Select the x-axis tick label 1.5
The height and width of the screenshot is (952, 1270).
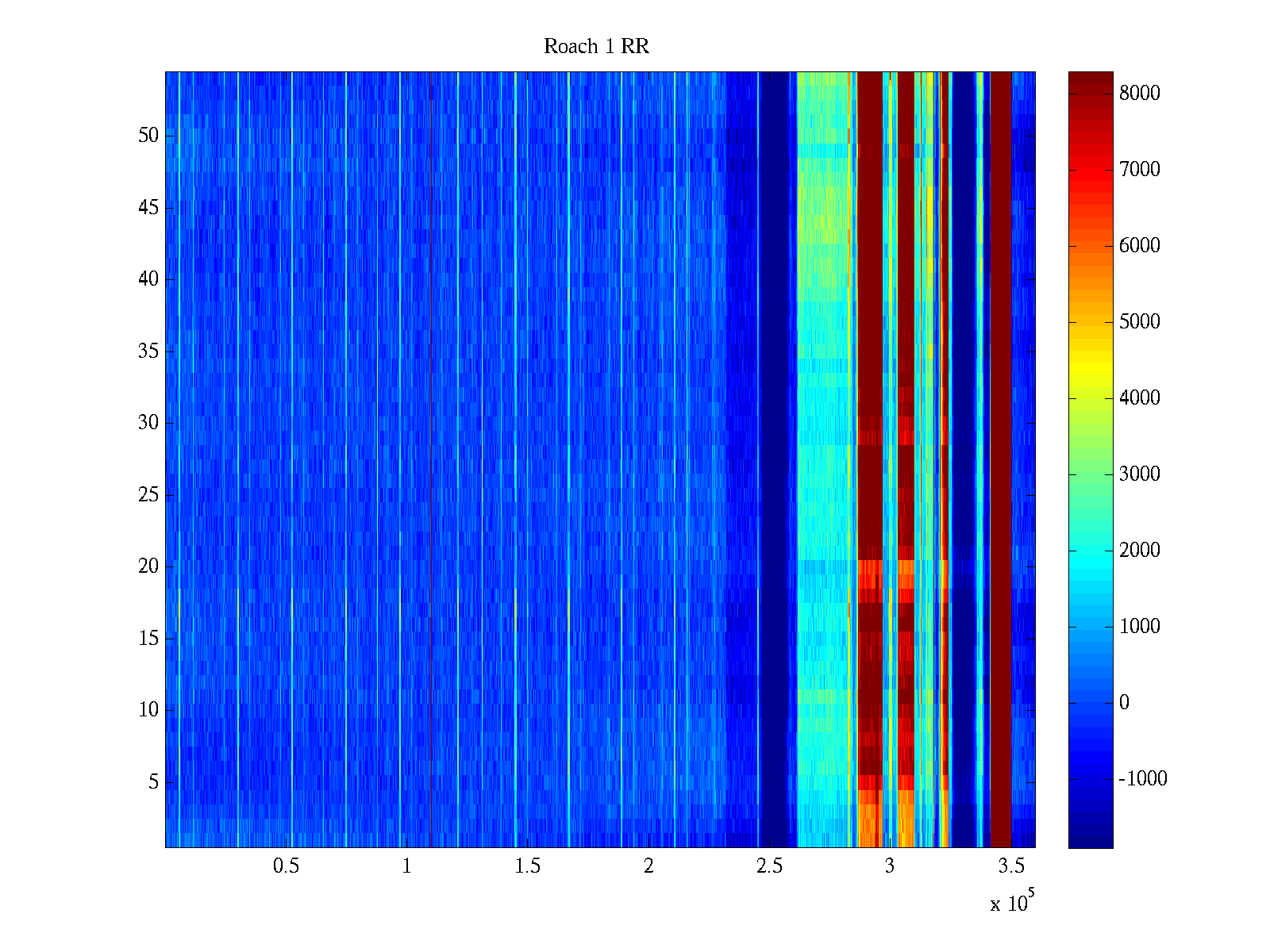pyautogui.click(x=527, y=866)
